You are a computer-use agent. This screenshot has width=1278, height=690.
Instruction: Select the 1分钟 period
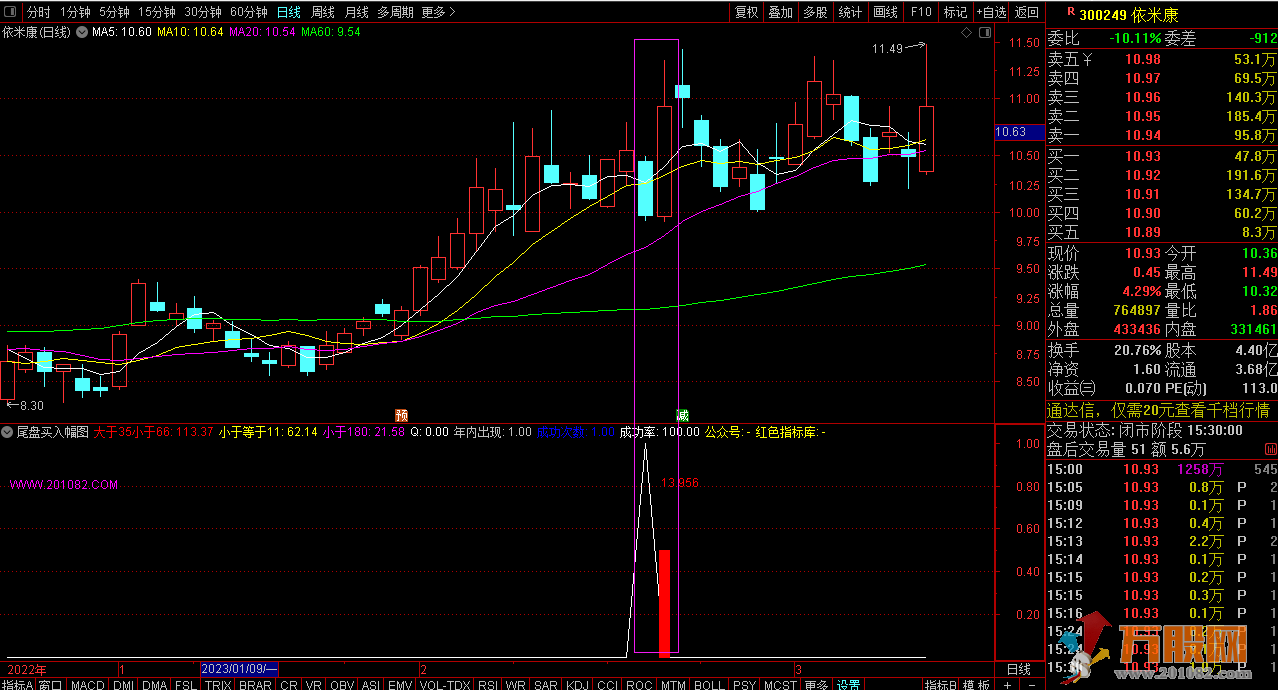pos(76,12)
